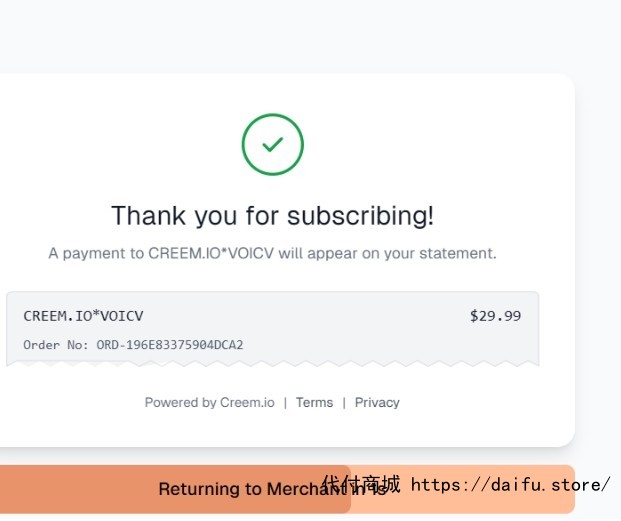This screenshot has width=621, height=521.
Task: Click the 代付商城 watermark text
Action: click(x=361, y=484)
